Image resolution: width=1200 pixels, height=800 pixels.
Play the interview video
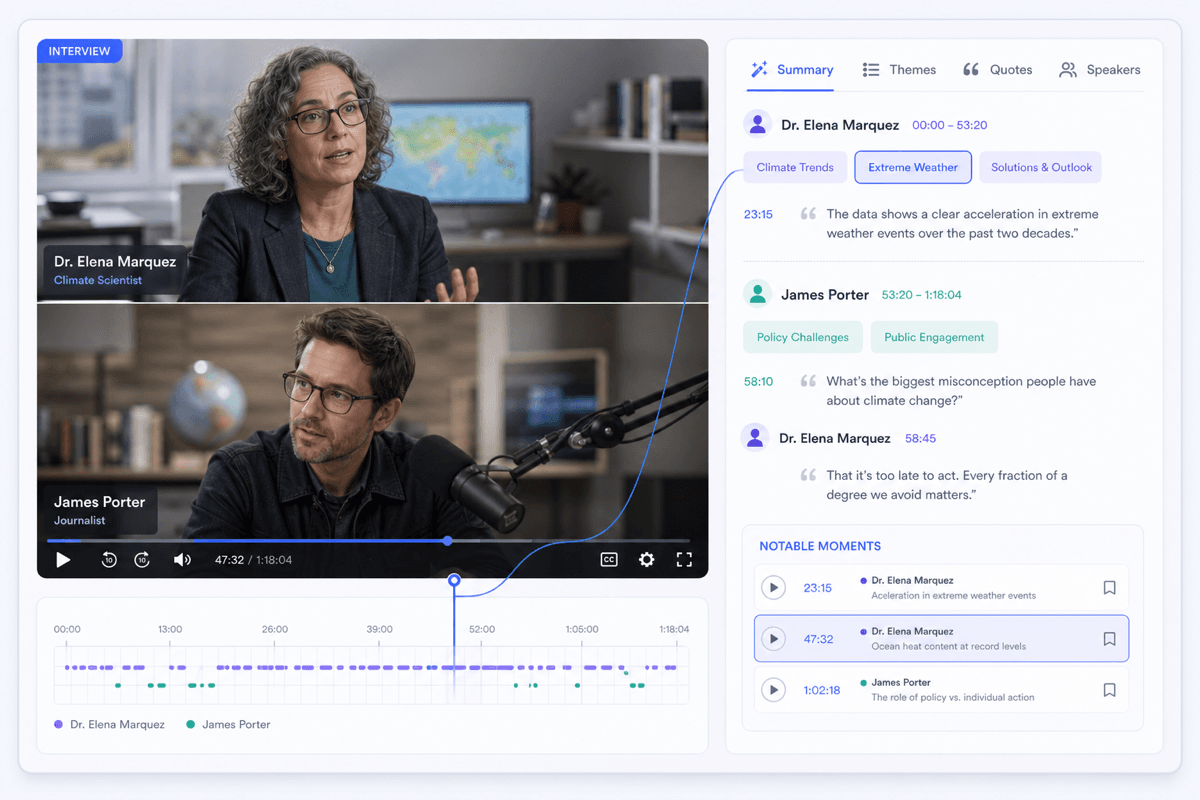point(63,560)
